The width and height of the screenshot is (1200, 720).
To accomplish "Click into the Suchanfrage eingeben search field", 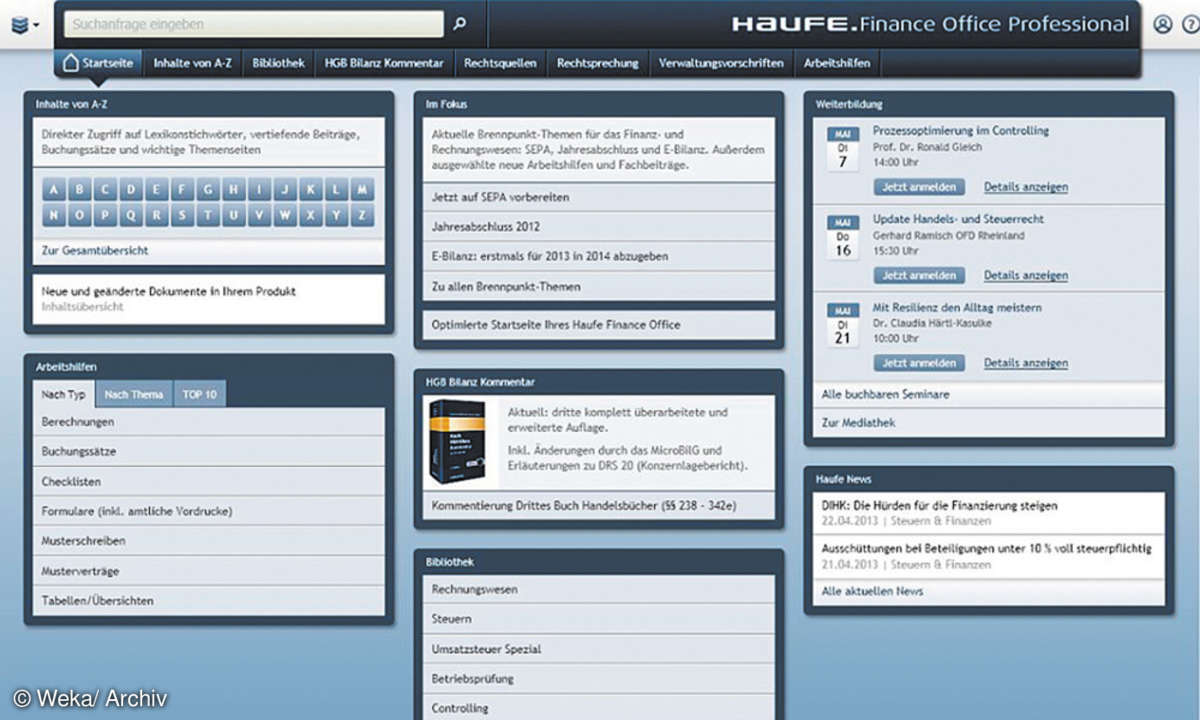I will click(x=254, y=24).
